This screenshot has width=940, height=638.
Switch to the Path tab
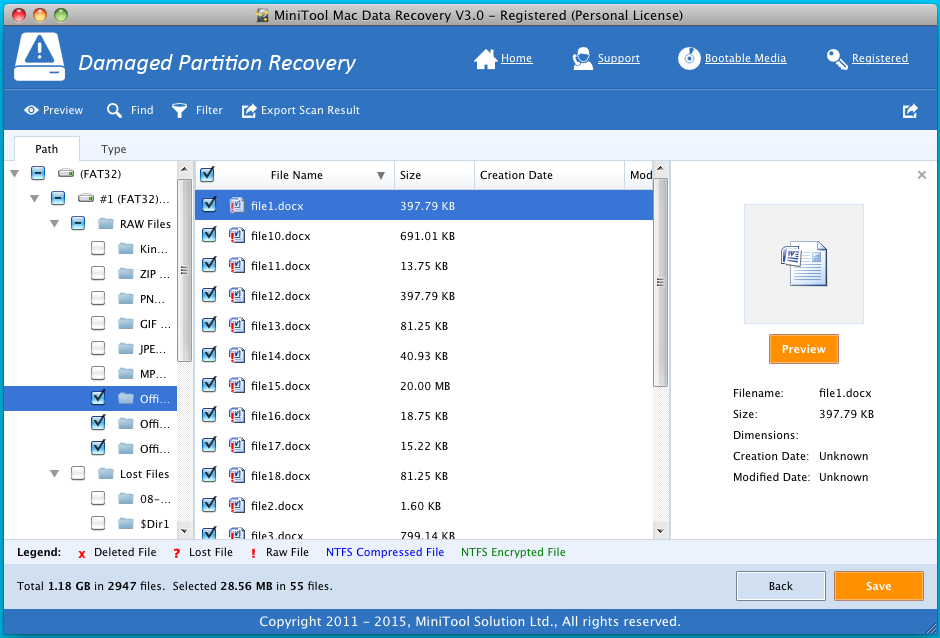[x=47, y=149]
